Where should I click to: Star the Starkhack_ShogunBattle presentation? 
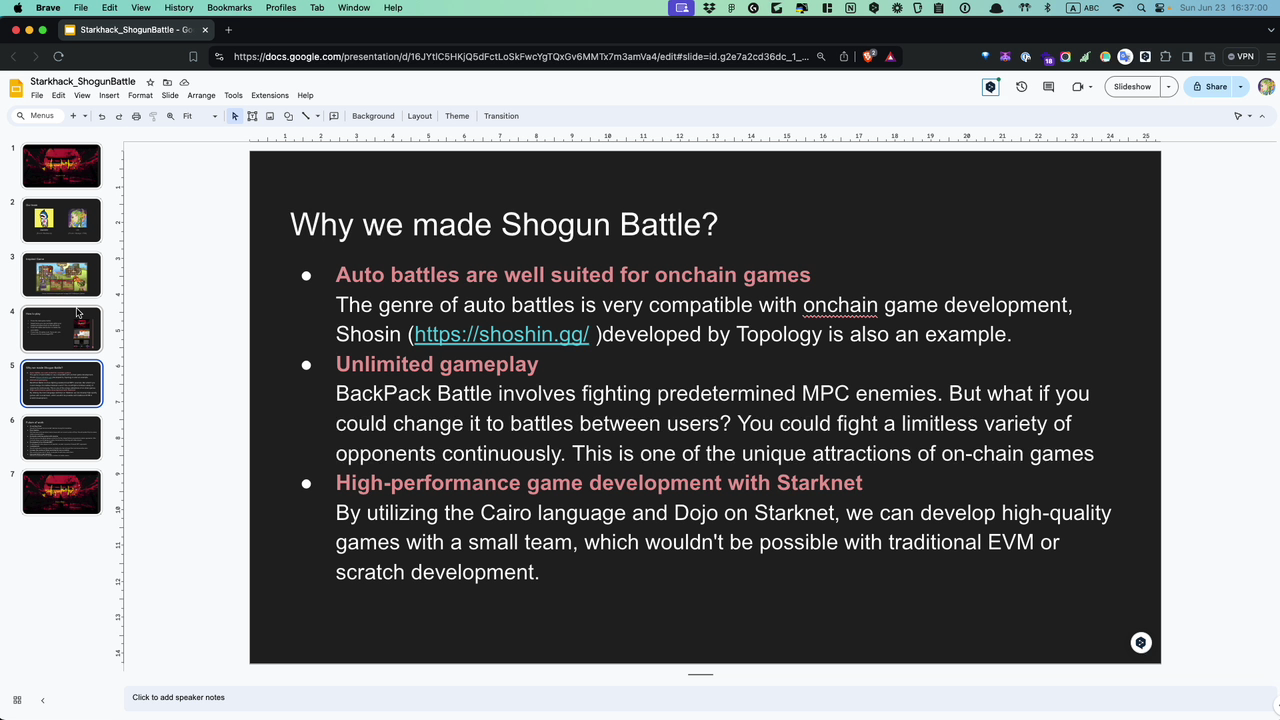coord(150,82)
